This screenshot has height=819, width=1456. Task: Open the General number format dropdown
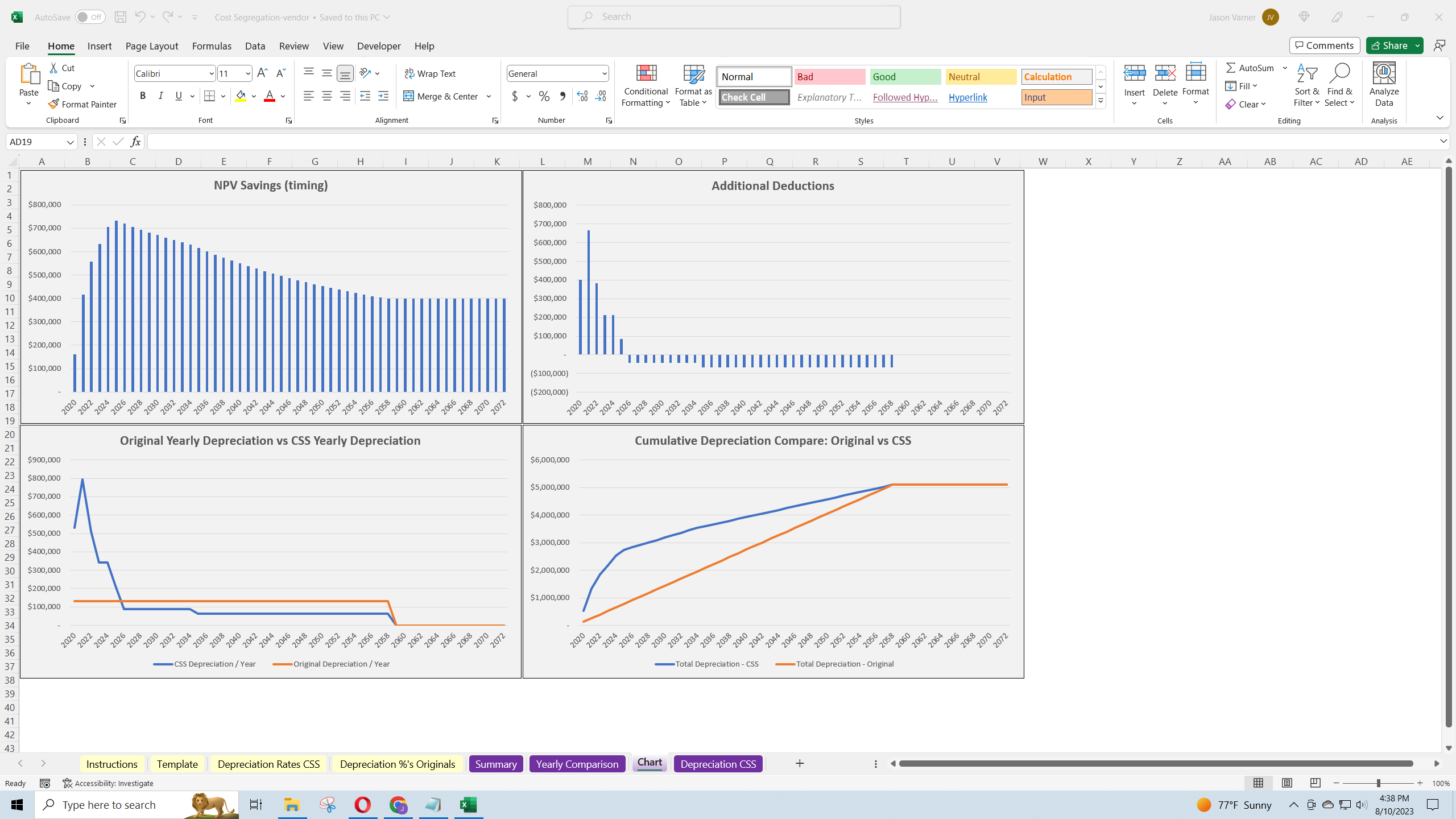coord(604,73)
